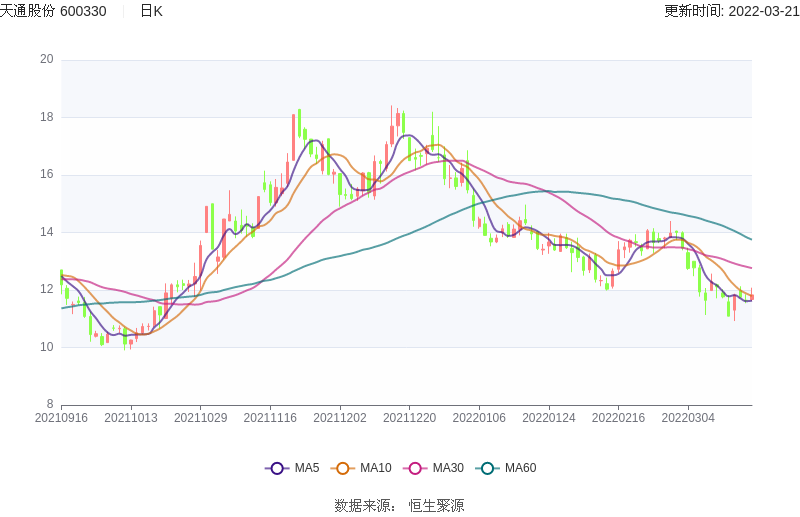
Task: Click the 更新时间 2022-03-21 timestamp
Action: (x=731, y=11)
